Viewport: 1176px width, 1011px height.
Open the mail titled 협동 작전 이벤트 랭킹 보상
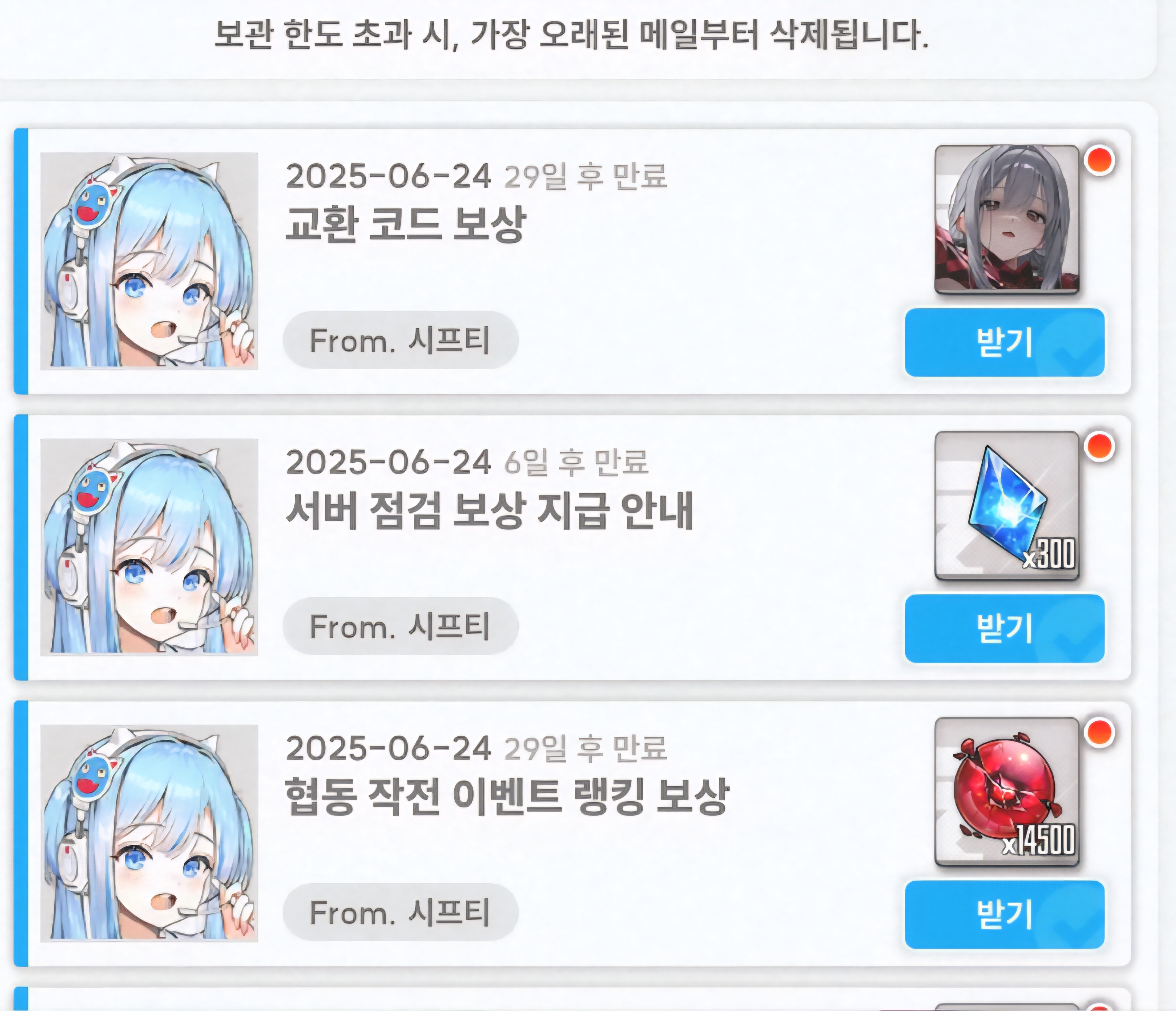tap(507, 796)
